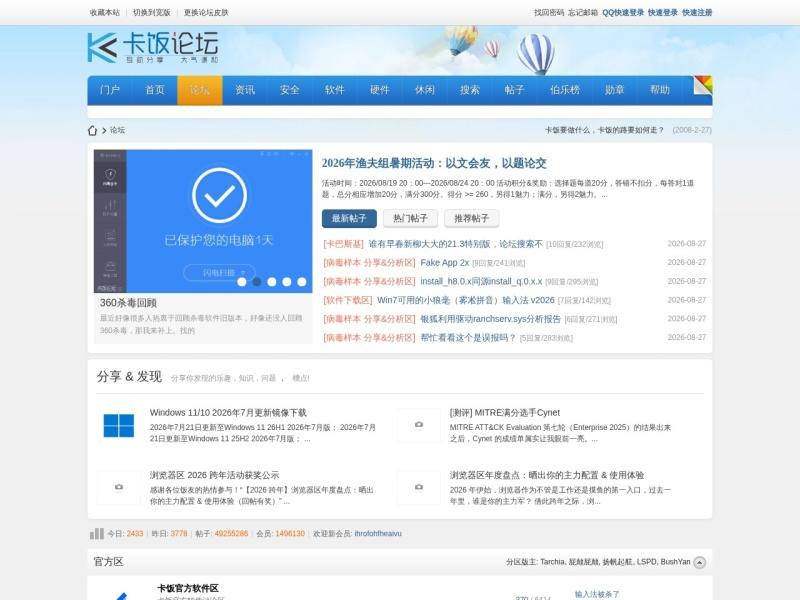Click 收藏本站 link at top
800x600 pixels.
105,13
